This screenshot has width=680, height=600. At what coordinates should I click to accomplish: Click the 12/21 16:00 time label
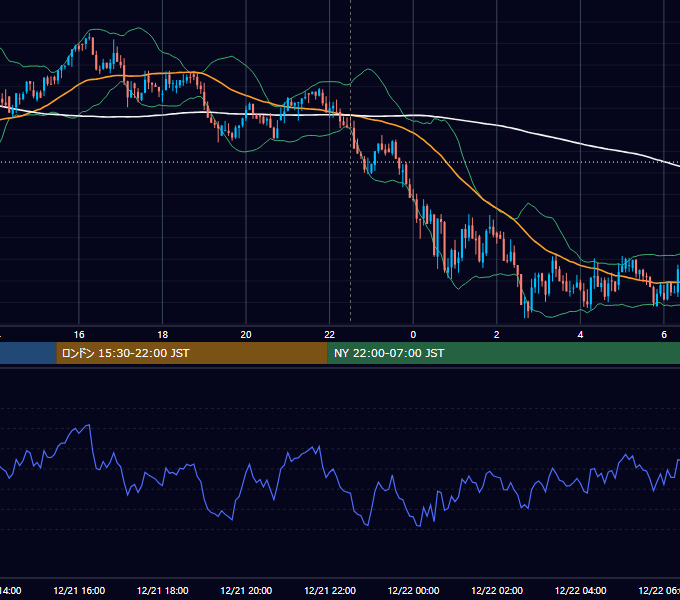pyautogui.click(x=79, y=590)
